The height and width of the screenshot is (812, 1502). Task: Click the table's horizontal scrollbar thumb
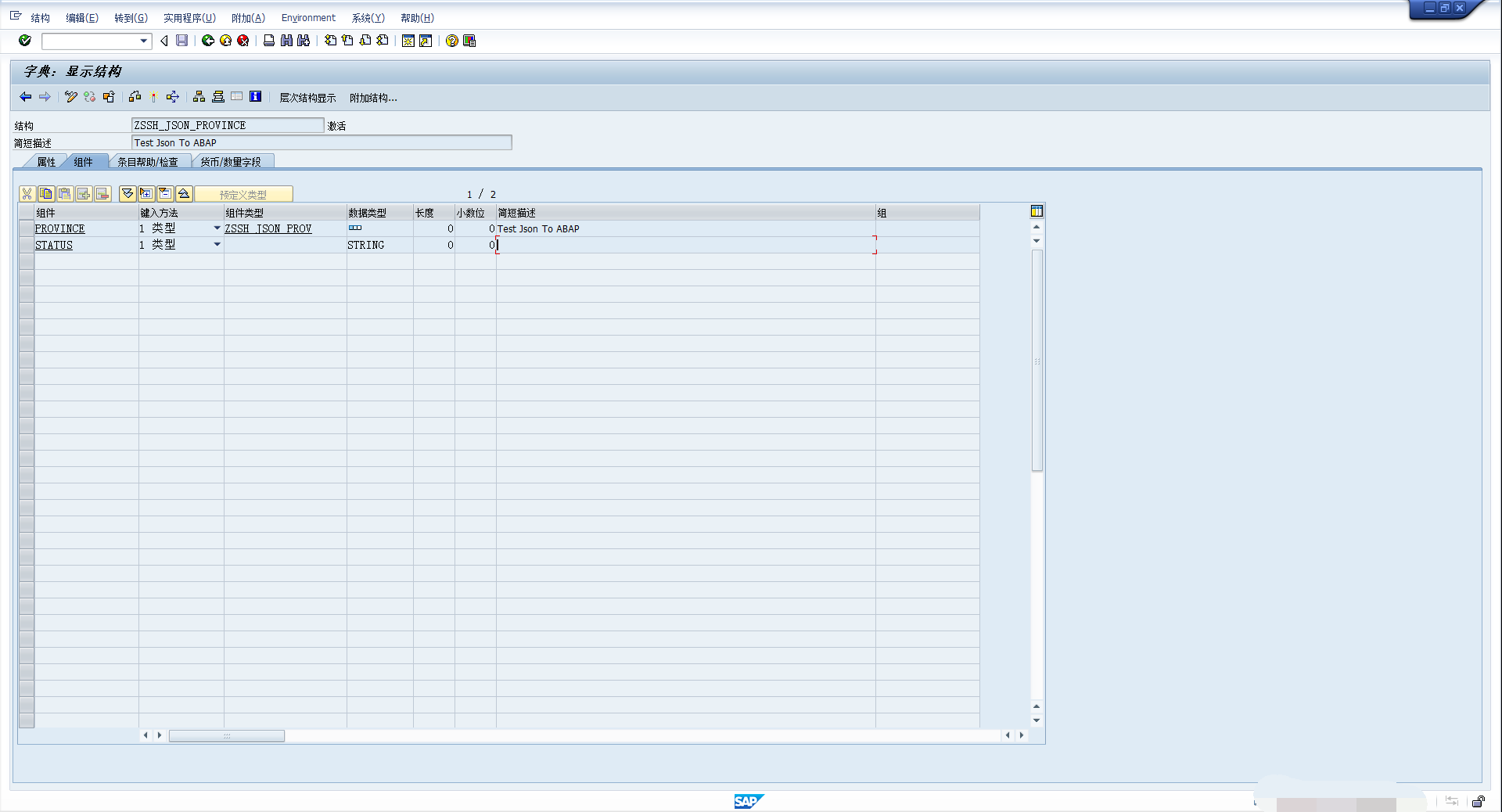(x=227, y=735)
